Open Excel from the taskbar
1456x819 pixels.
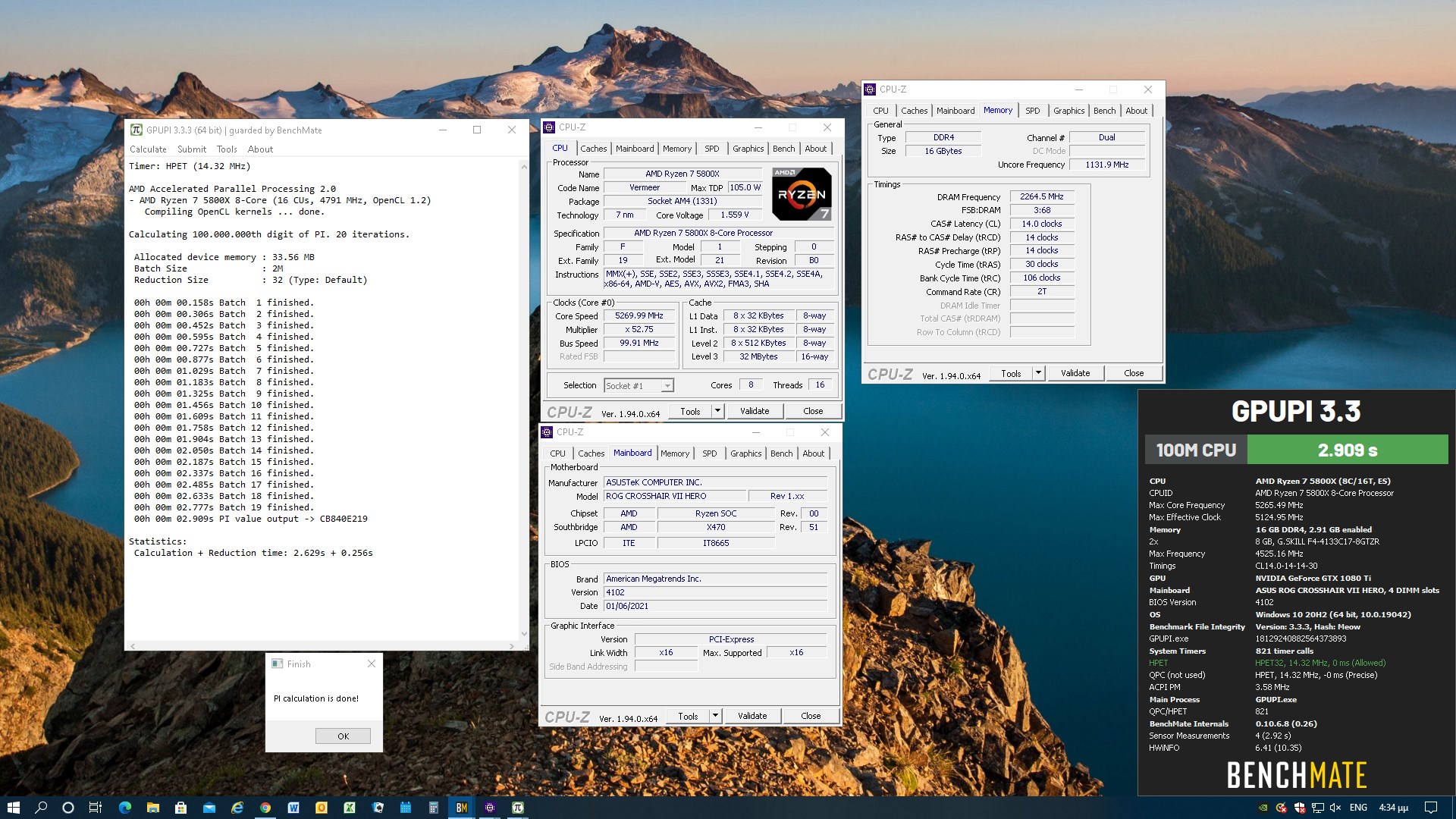click(350, 808)
